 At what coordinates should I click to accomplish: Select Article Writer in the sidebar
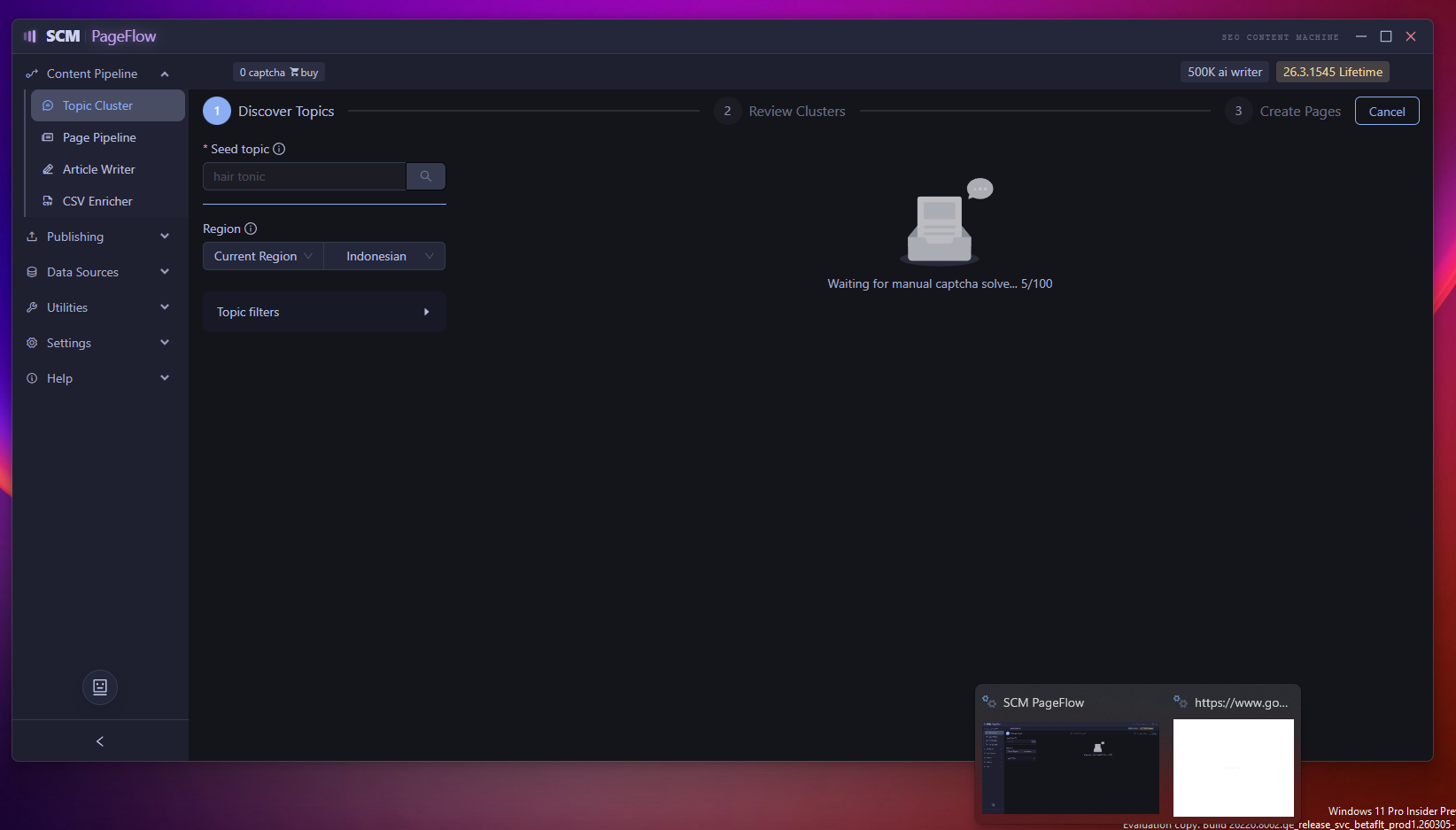99,169
